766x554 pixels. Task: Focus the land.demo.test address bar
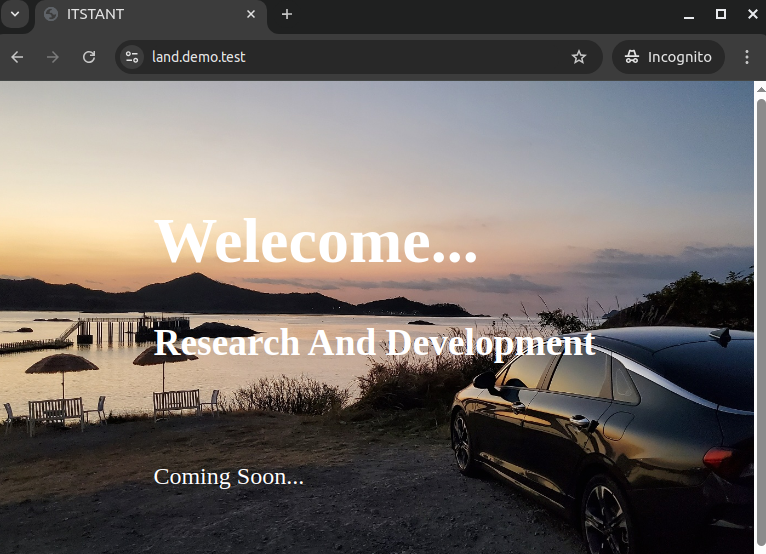[350, 57]
